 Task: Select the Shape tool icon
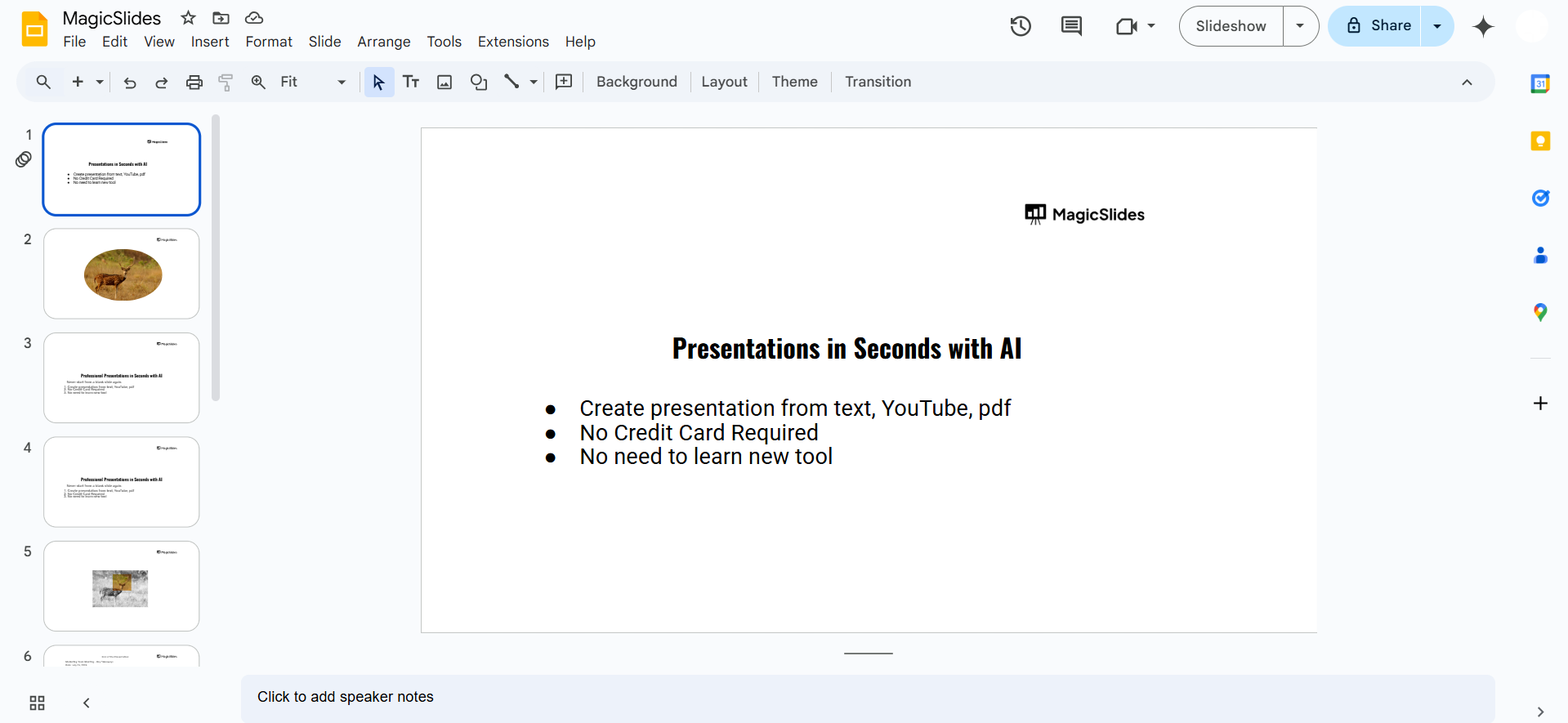(479, 82)
